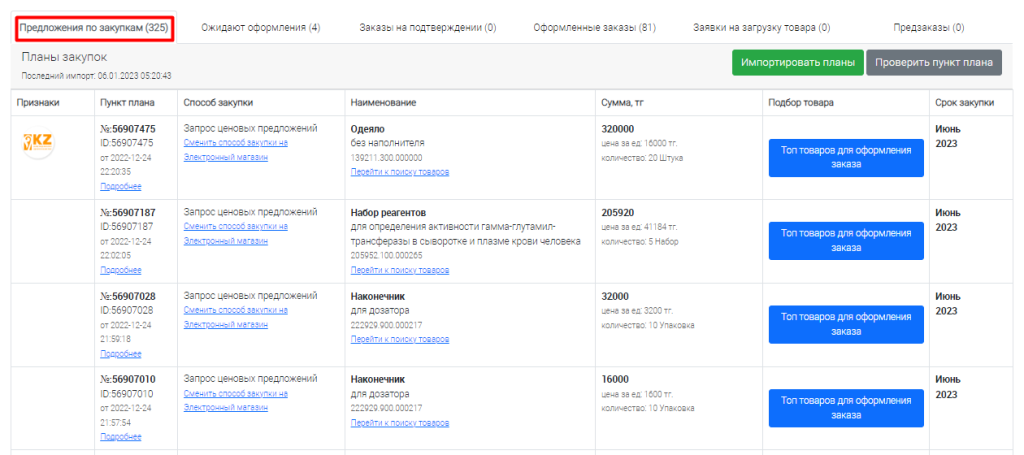Click Топ товаров button for plan 56907028
The image size is (1024, 455).
[x=845, y=324]
